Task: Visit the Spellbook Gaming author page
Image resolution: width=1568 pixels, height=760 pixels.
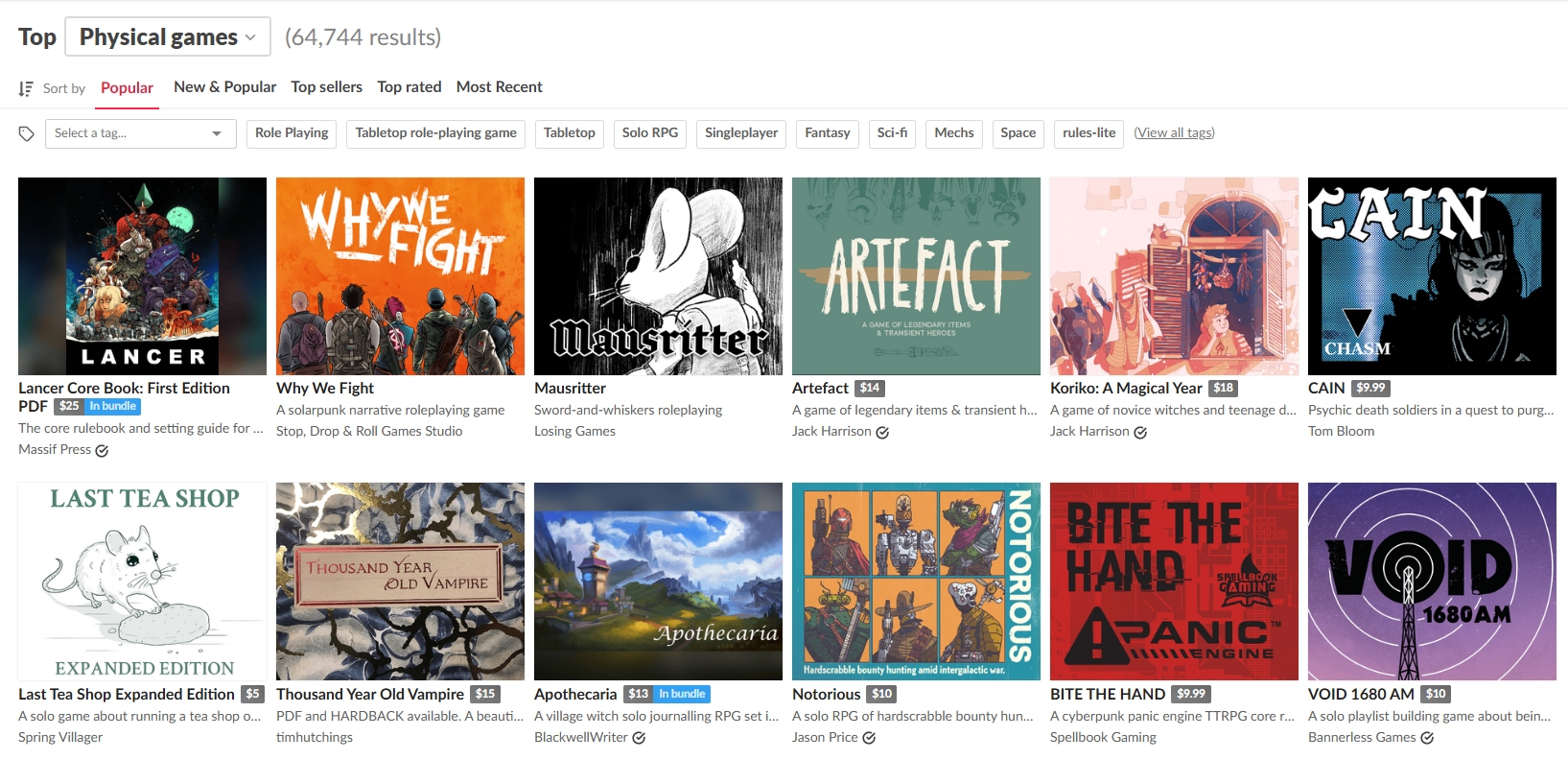Action: (x=1103, y=738)
